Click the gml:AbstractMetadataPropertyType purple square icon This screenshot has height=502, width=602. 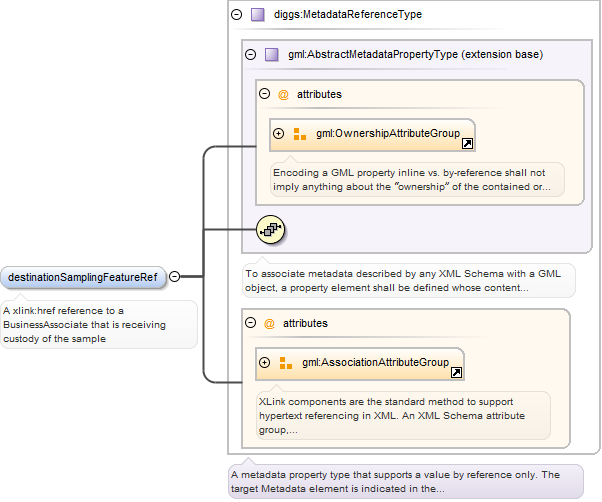tap(272, 54)
